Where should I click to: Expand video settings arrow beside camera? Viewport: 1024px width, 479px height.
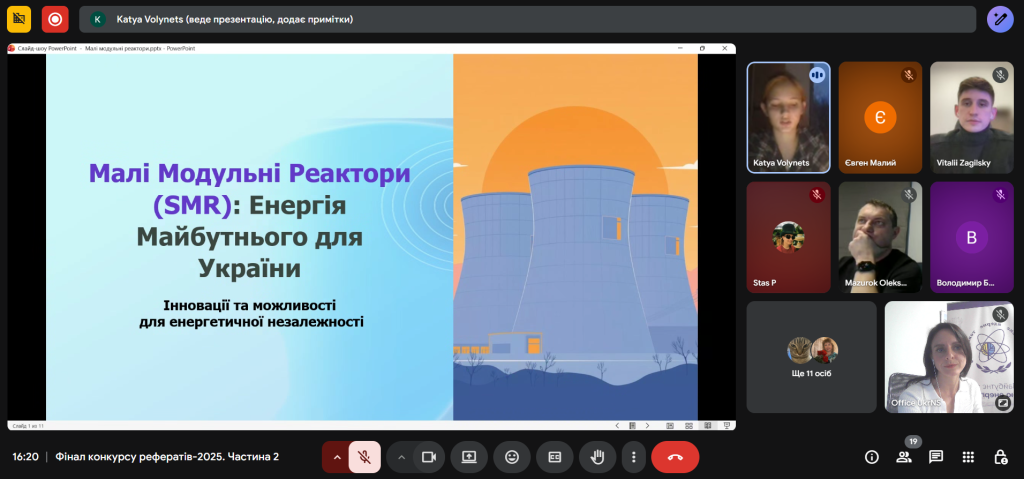pyautogui.click(x=401, y=457)
